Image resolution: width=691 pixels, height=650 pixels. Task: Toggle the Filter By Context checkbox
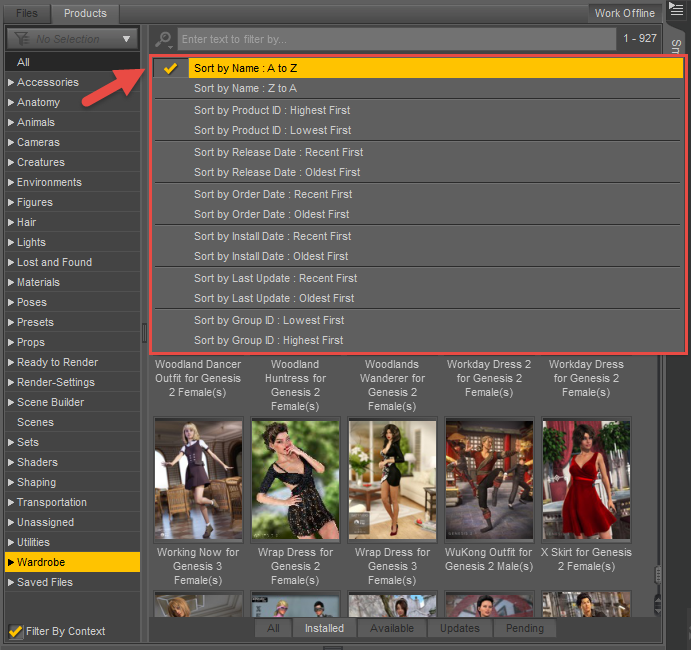(x=15, y=631)
